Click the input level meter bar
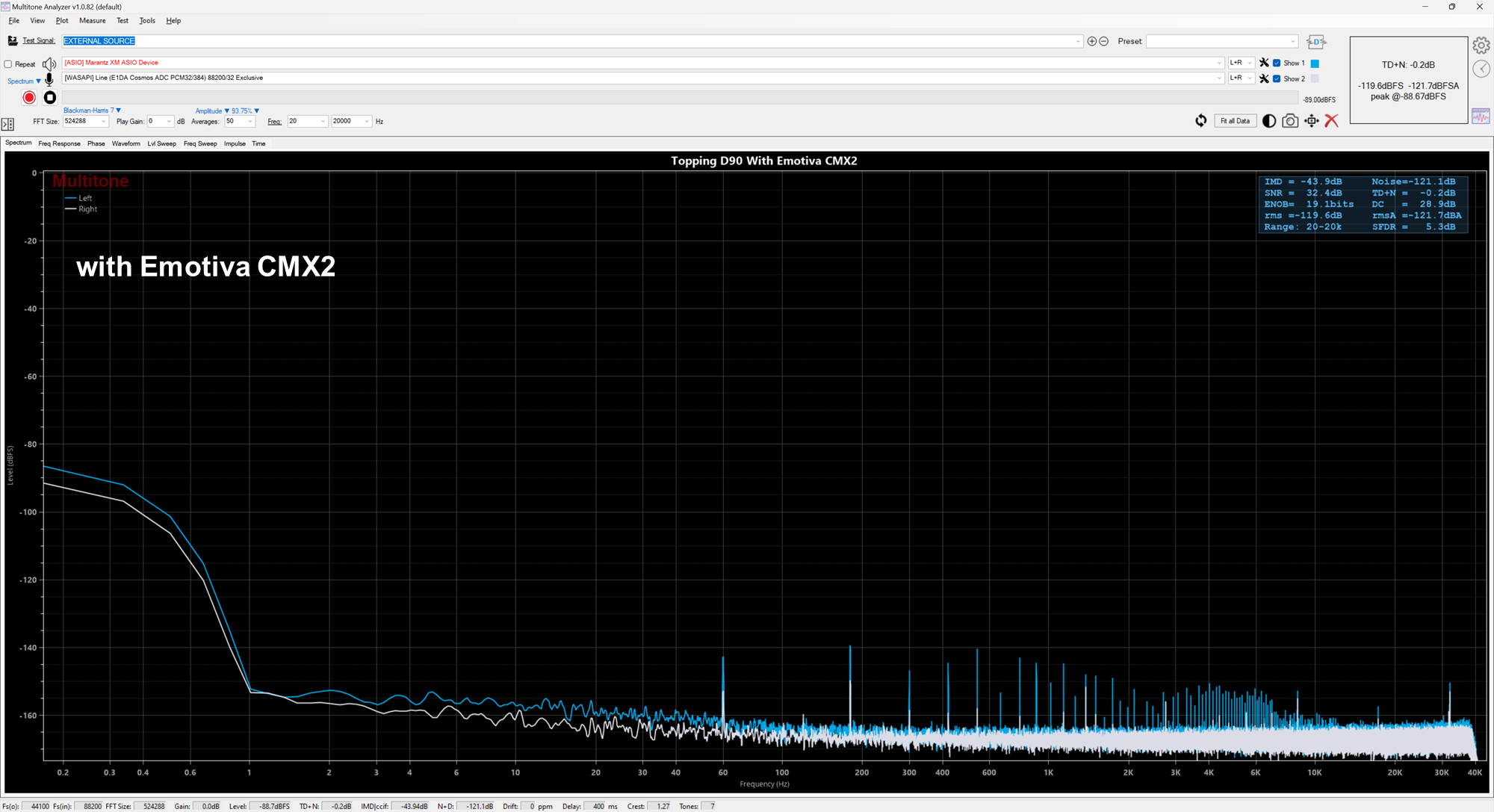 pyautogui.click(x=681, y=98)
